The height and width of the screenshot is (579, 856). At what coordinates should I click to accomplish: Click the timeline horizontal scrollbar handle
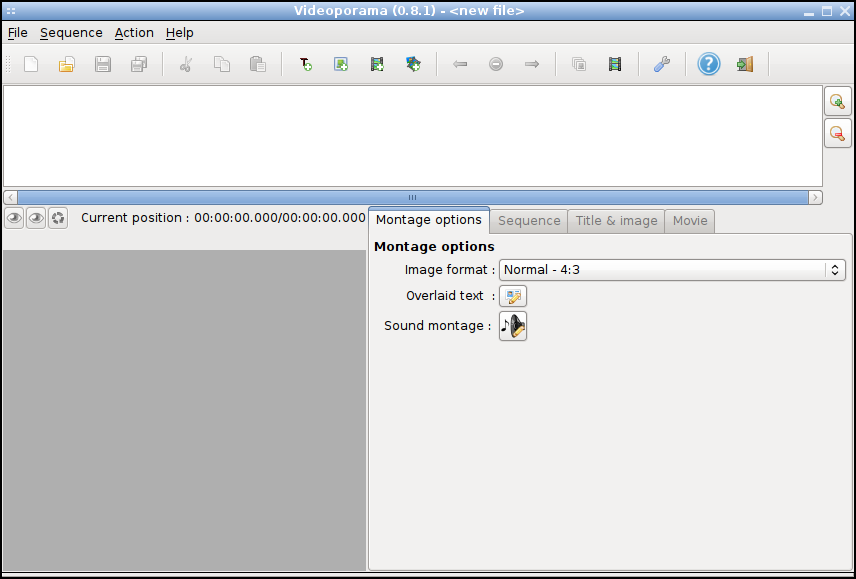(x=413, y=198)
